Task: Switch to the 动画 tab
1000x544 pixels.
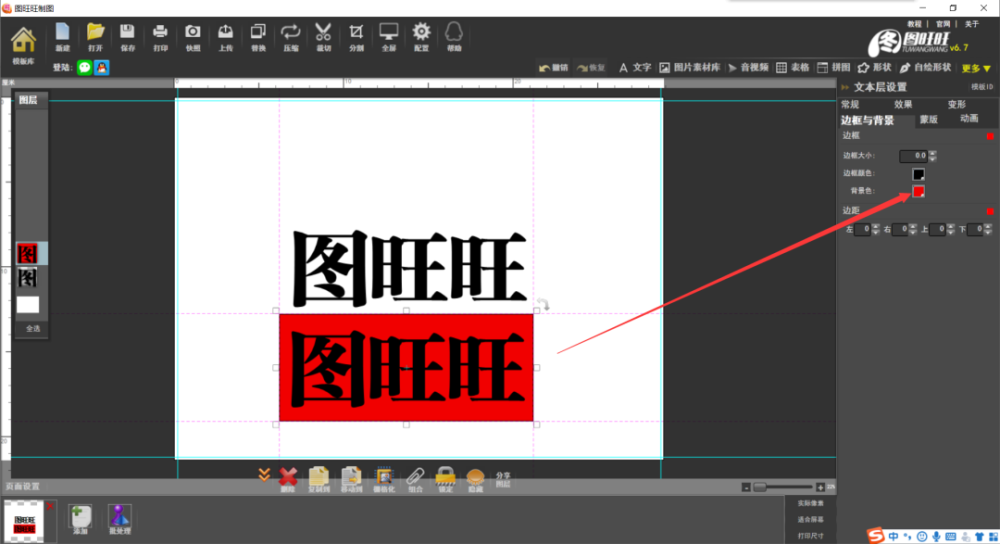Action: 969,119
